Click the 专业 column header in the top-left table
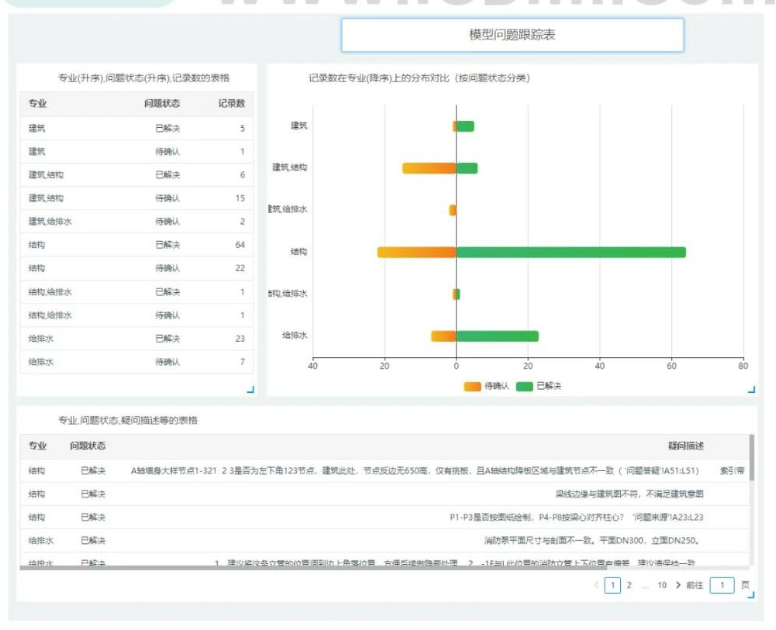Screen dimensions: 776x630 [x=38, y=103]
